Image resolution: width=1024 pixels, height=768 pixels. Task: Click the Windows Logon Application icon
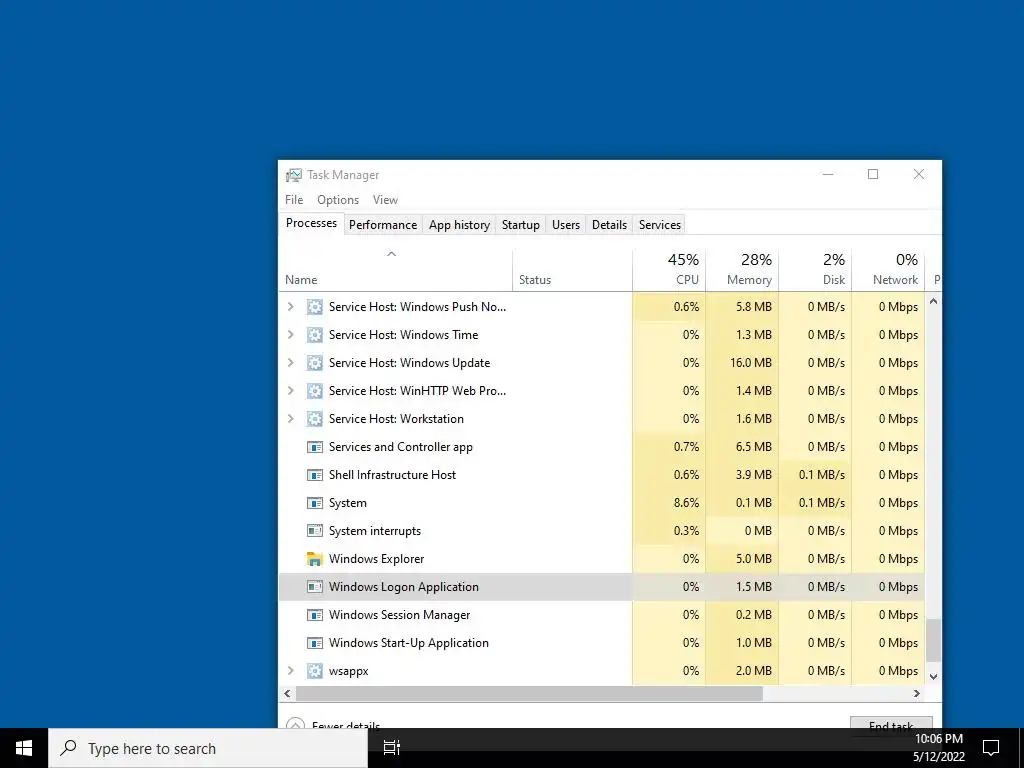click(315, 587)
